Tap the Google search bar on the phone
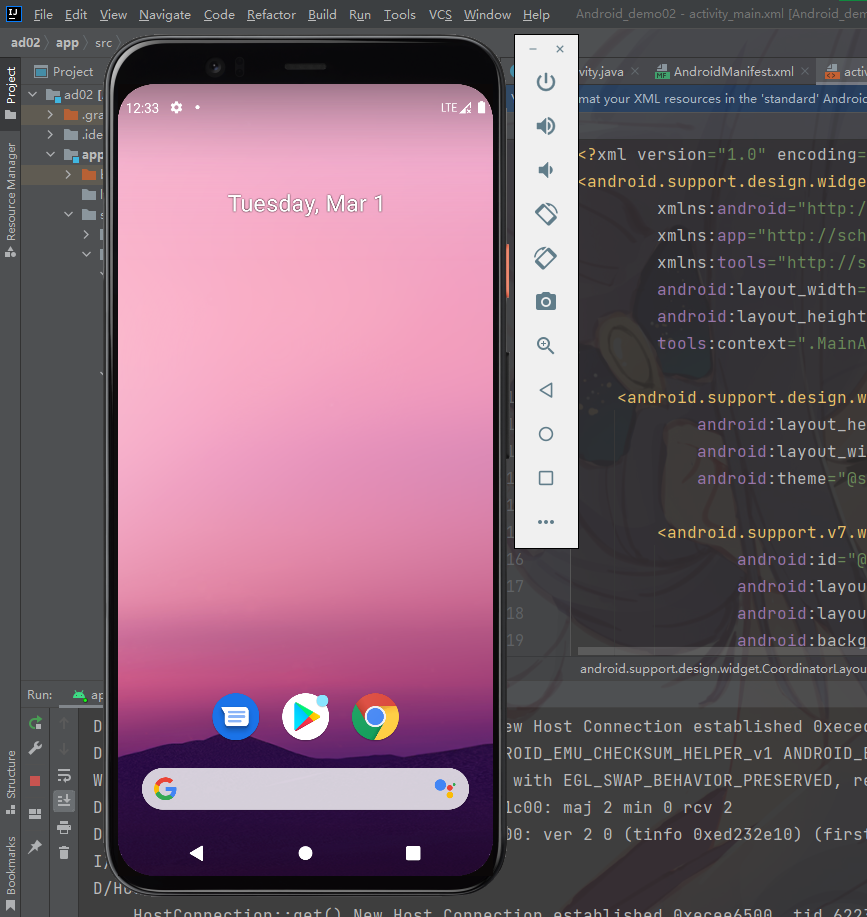867x917 pixels. pos(305,788)
